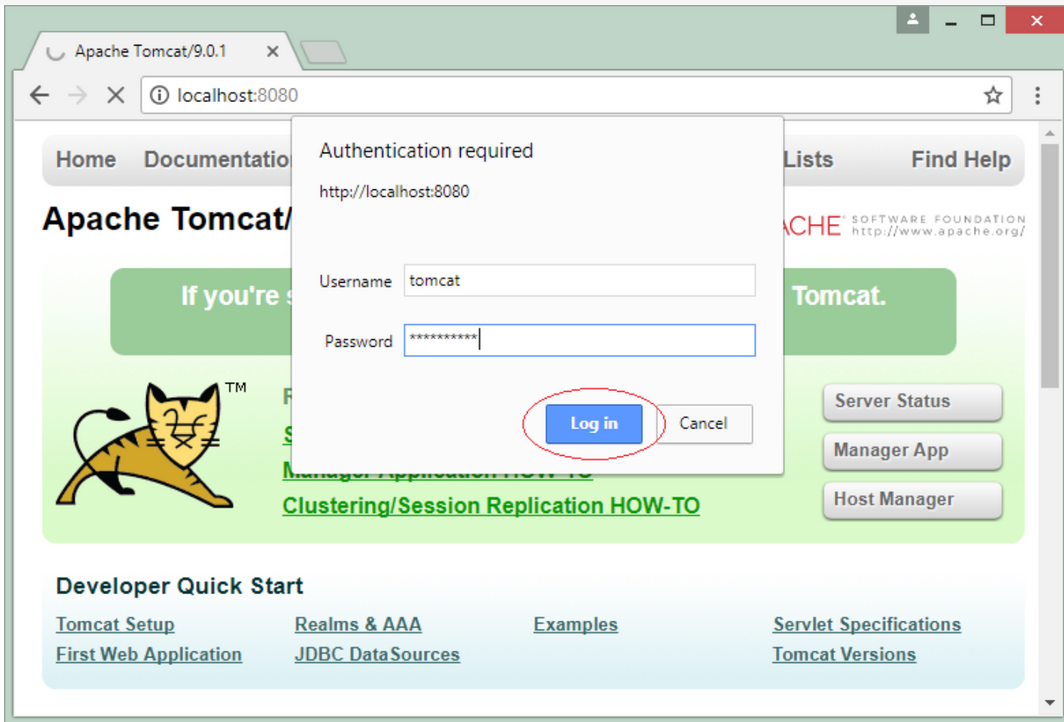Open the Chrome three-dot menu
1064x722 pixels.
1037,96
